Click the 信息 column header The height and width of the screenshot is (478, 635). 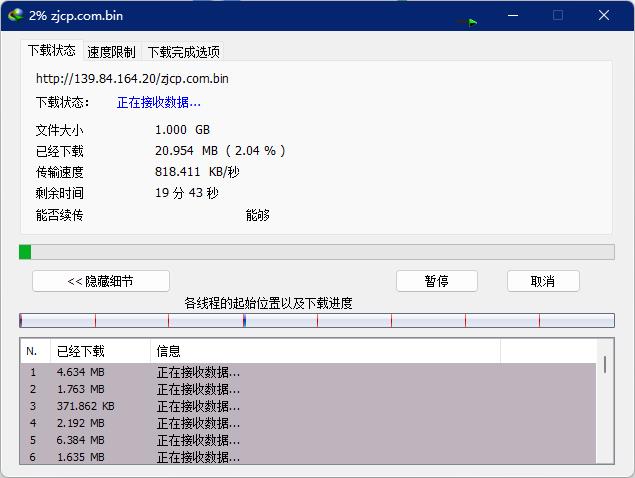coord(325,351)
